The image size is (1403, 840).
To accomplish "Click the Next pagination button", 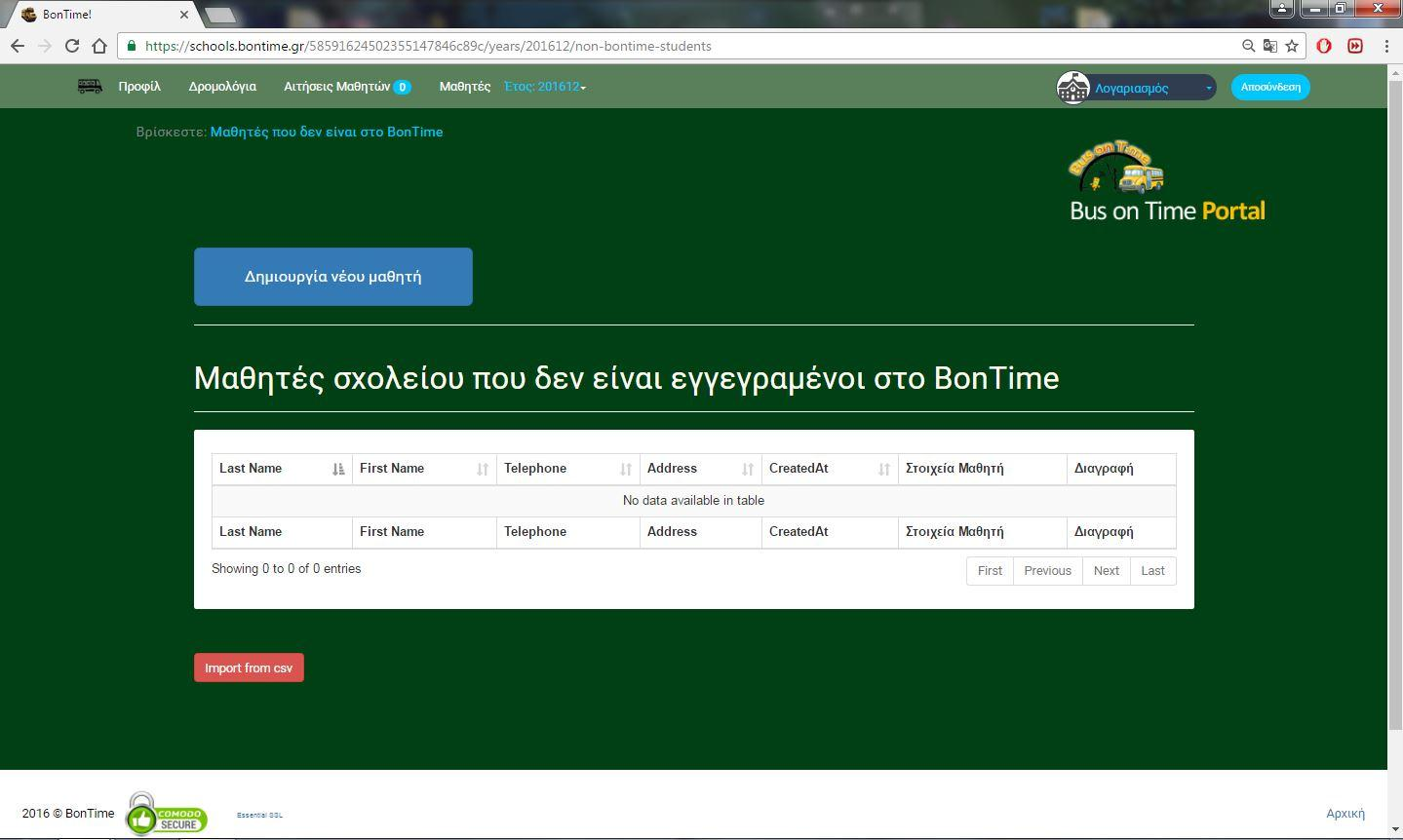I will pos(1106,571).
